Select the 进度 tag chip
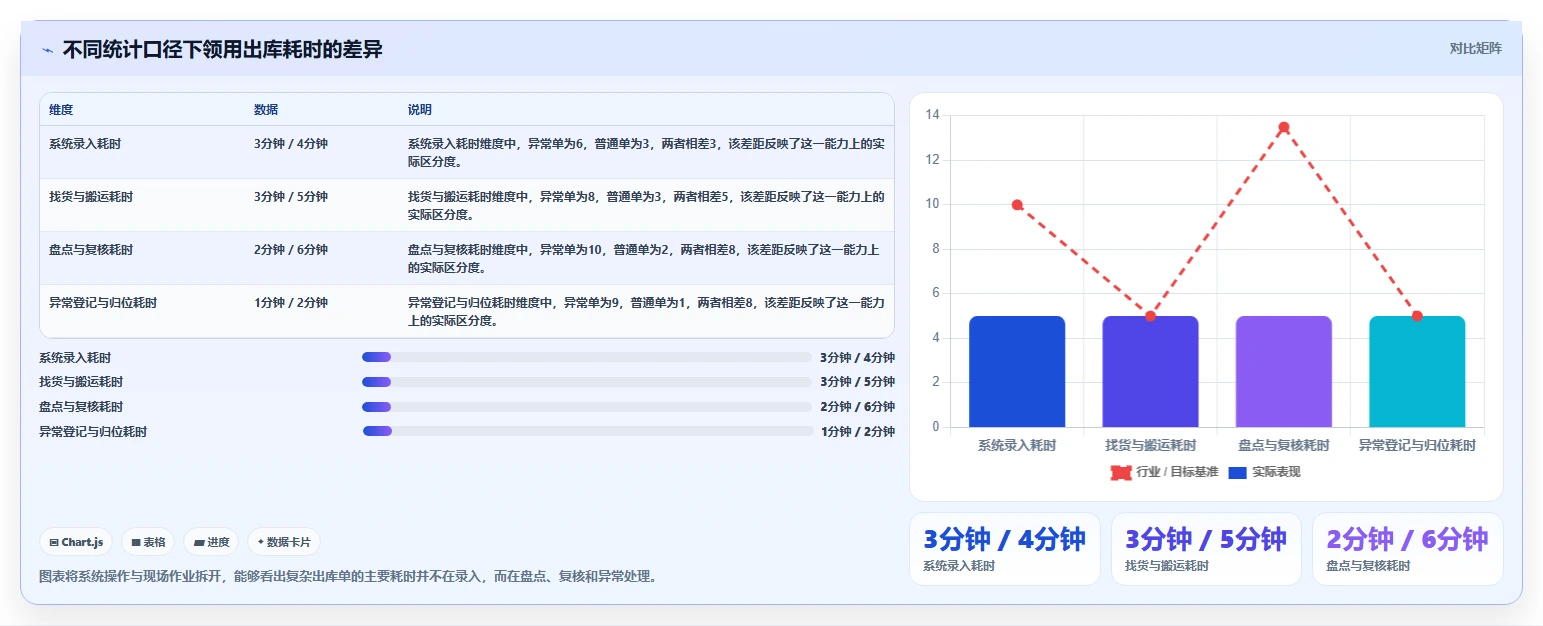This screenshot has width=1543, height=626. 211,542
